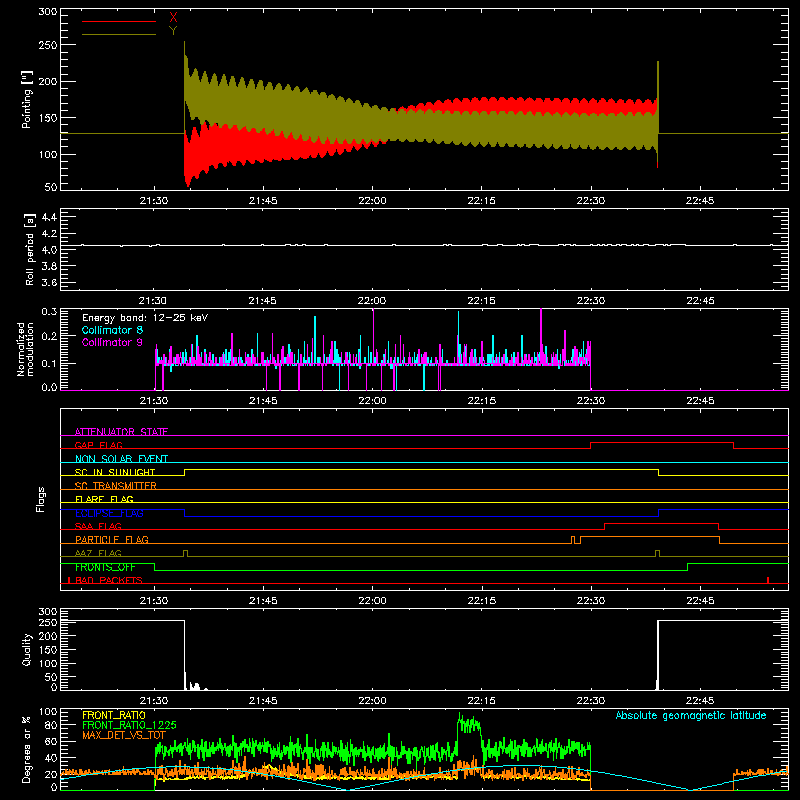Select the SC_TRANSMITTER flag label

115,486
